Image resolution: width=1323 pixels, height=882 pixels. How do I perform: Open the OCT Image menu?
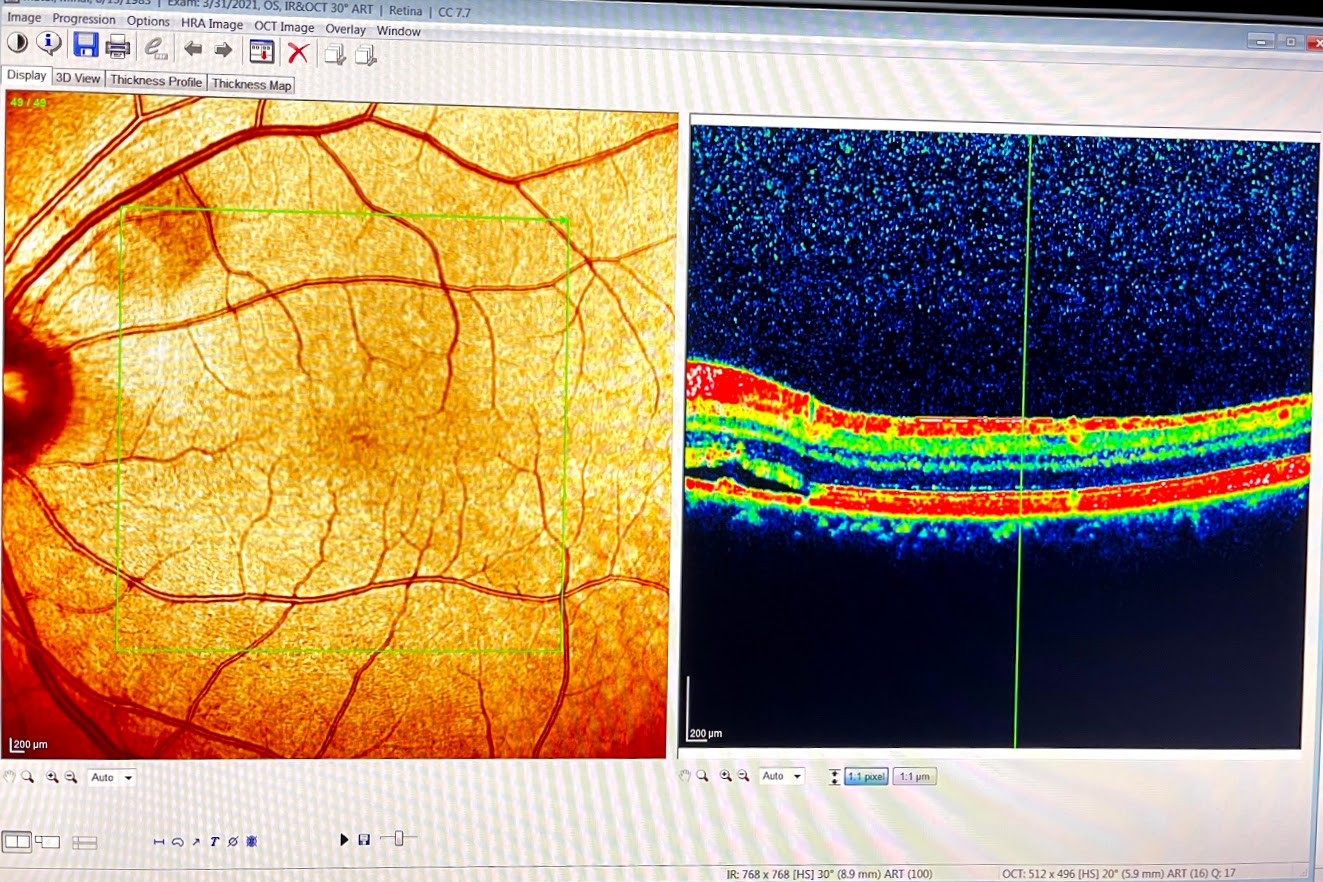(284, 27)
